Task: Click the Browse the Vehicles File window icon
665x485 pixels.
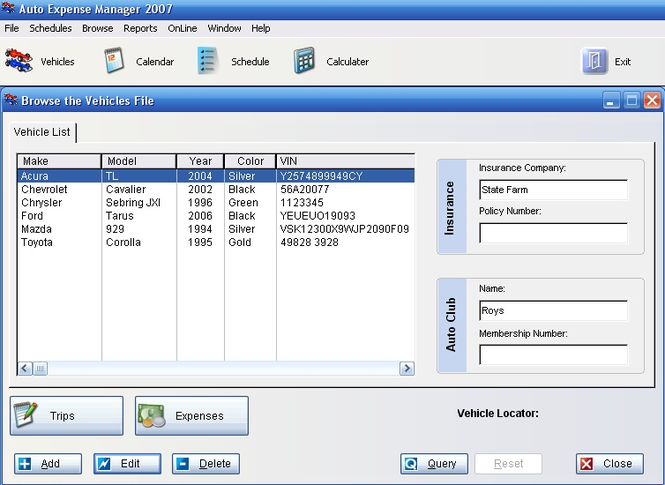Action: point(11,100)
